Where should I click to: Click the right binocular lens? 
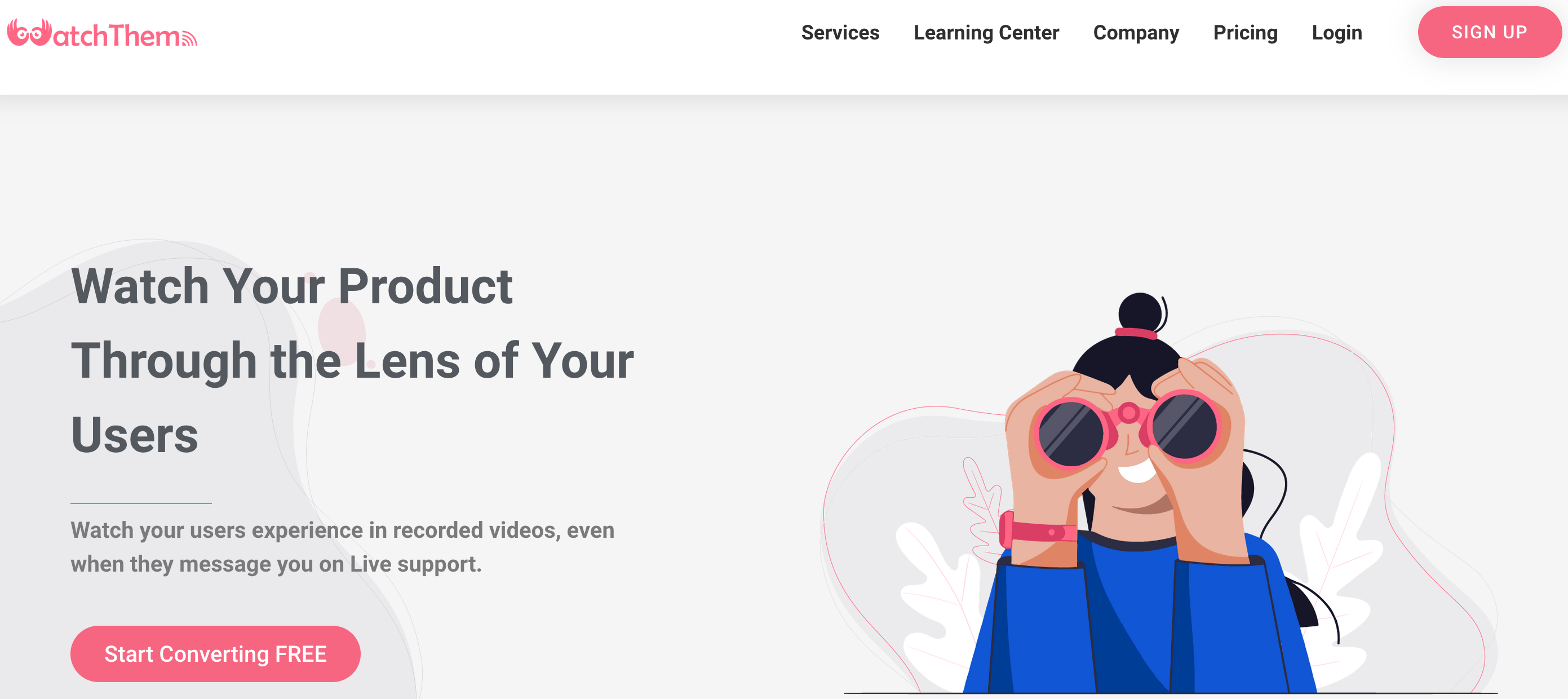point(1184,426)
